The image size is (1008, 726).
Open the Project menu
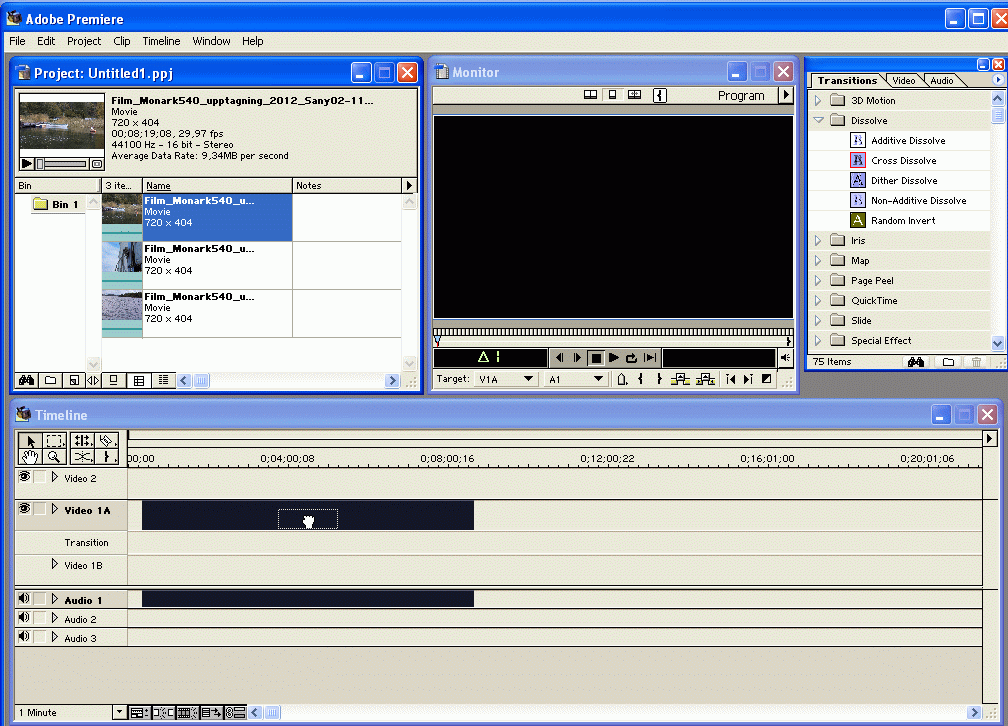[x=84, y=41]
